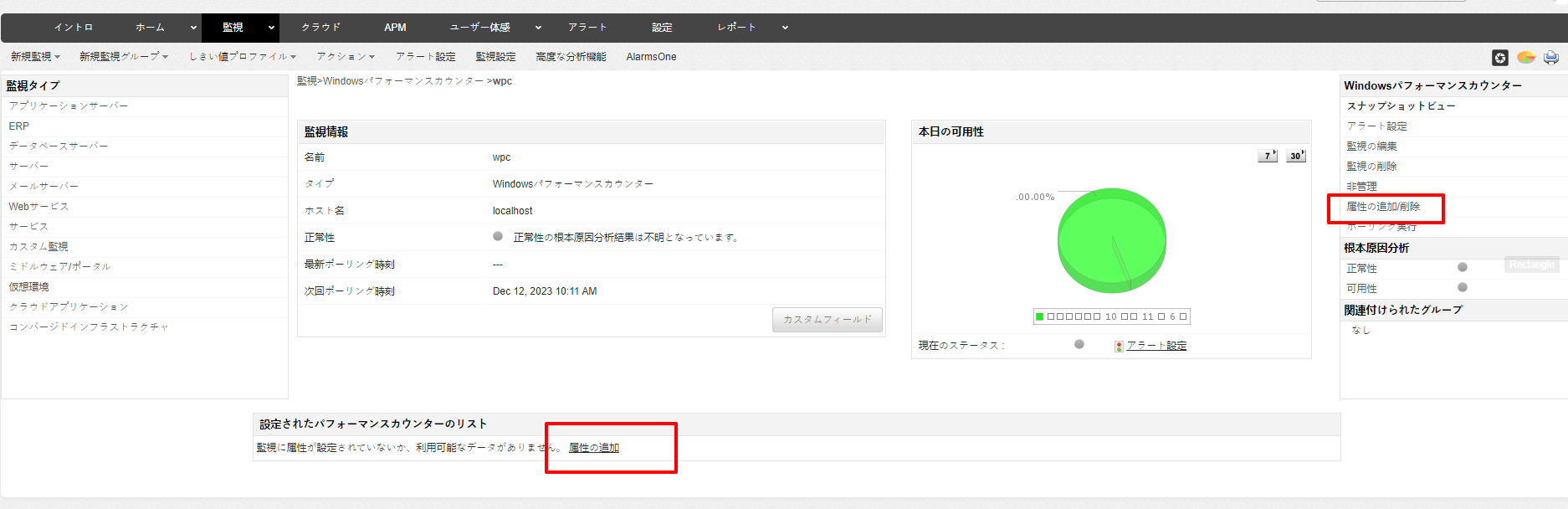Viewport: 1568px width, 509px height.
Task: Expand the アクション dropdown menu
Action: pyautogui.click(x=346, y=57)
